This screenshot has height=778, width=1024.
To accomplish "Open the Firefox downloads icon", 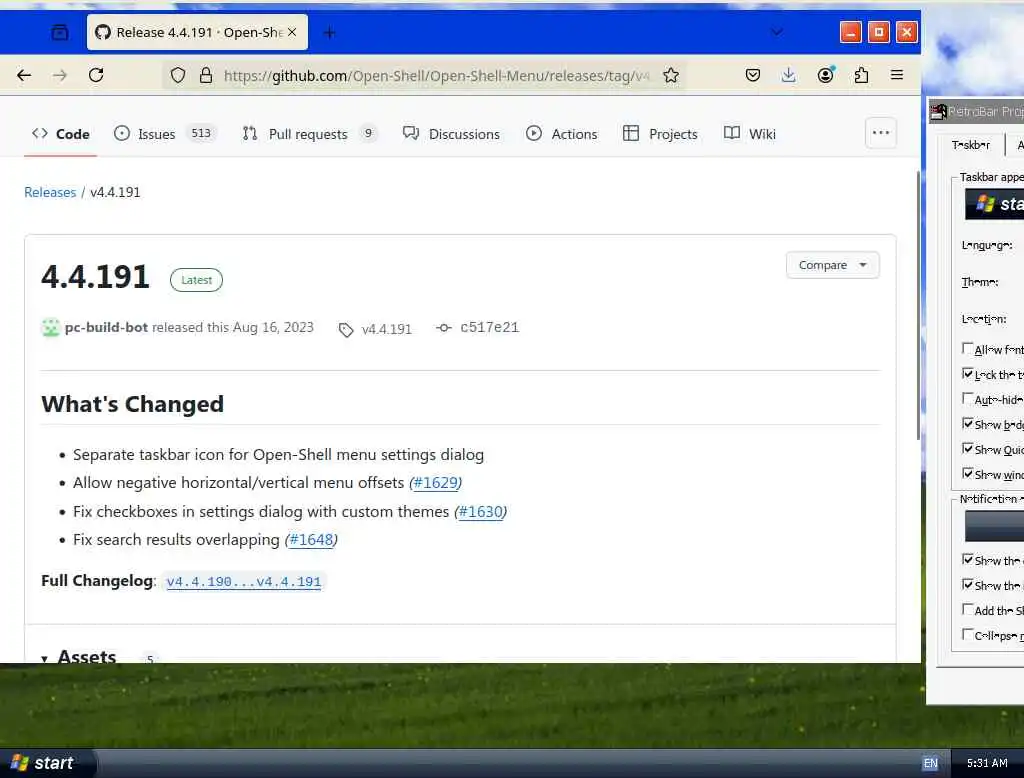I will click(788, 75).
